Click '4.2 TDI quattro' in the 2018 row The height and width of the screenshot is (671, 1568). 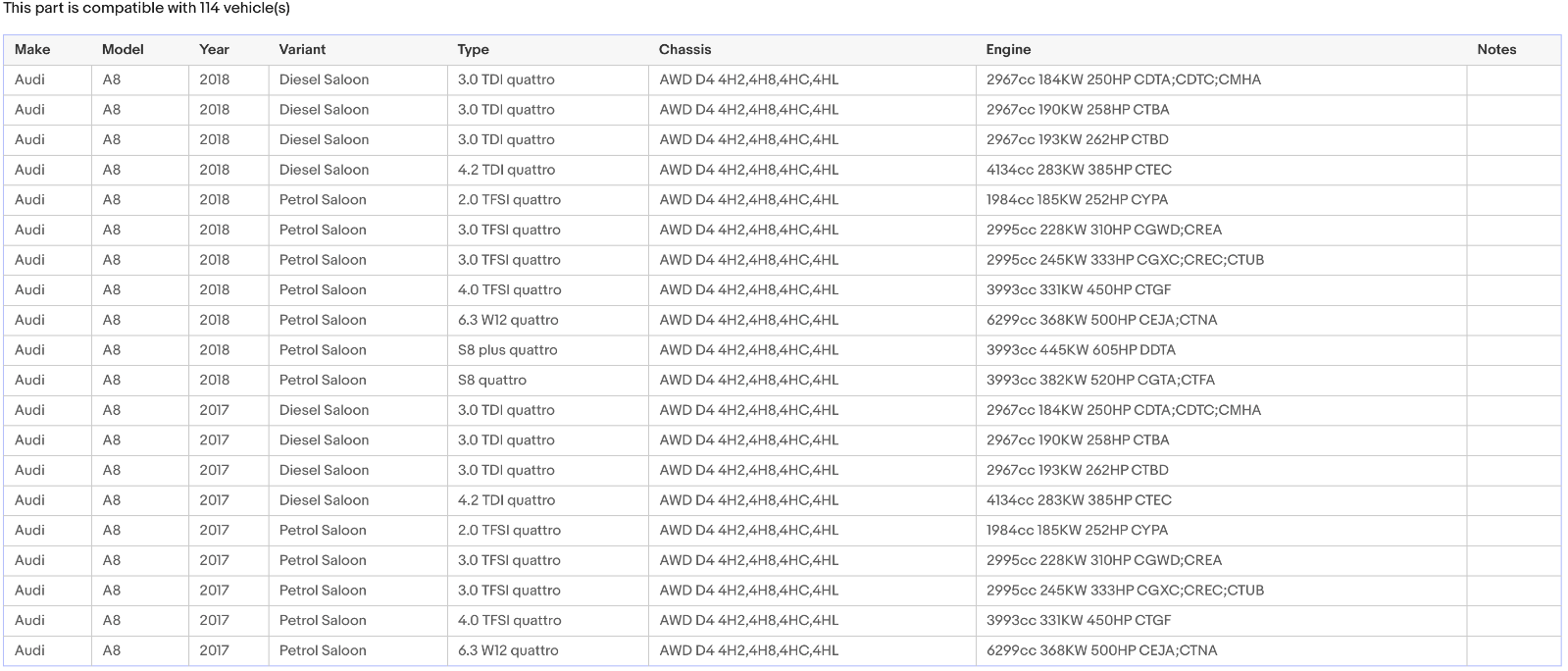pos(506,170)
